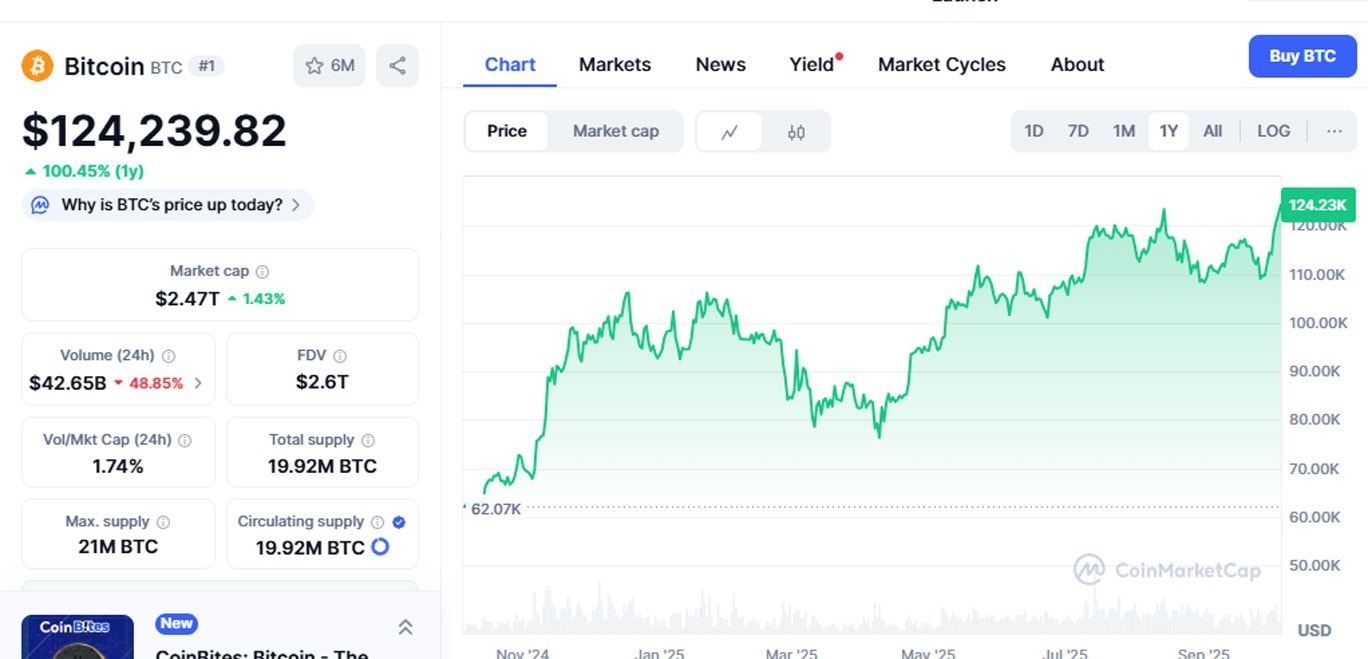Click the 124.23K price label marker
The image size is (1368, 659).
pyautogui.click(x=1318, y=205)
